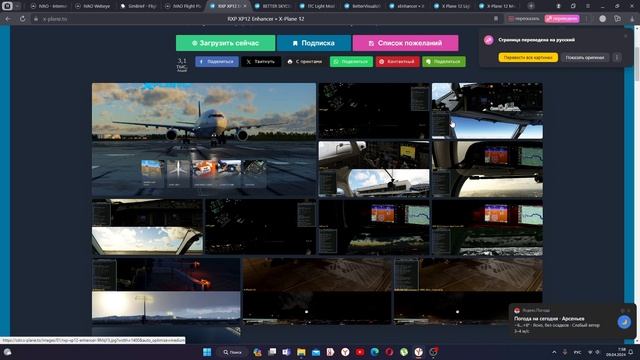Click the pink Список пожеланий button

pyautogui.click(x=405, y=43)
